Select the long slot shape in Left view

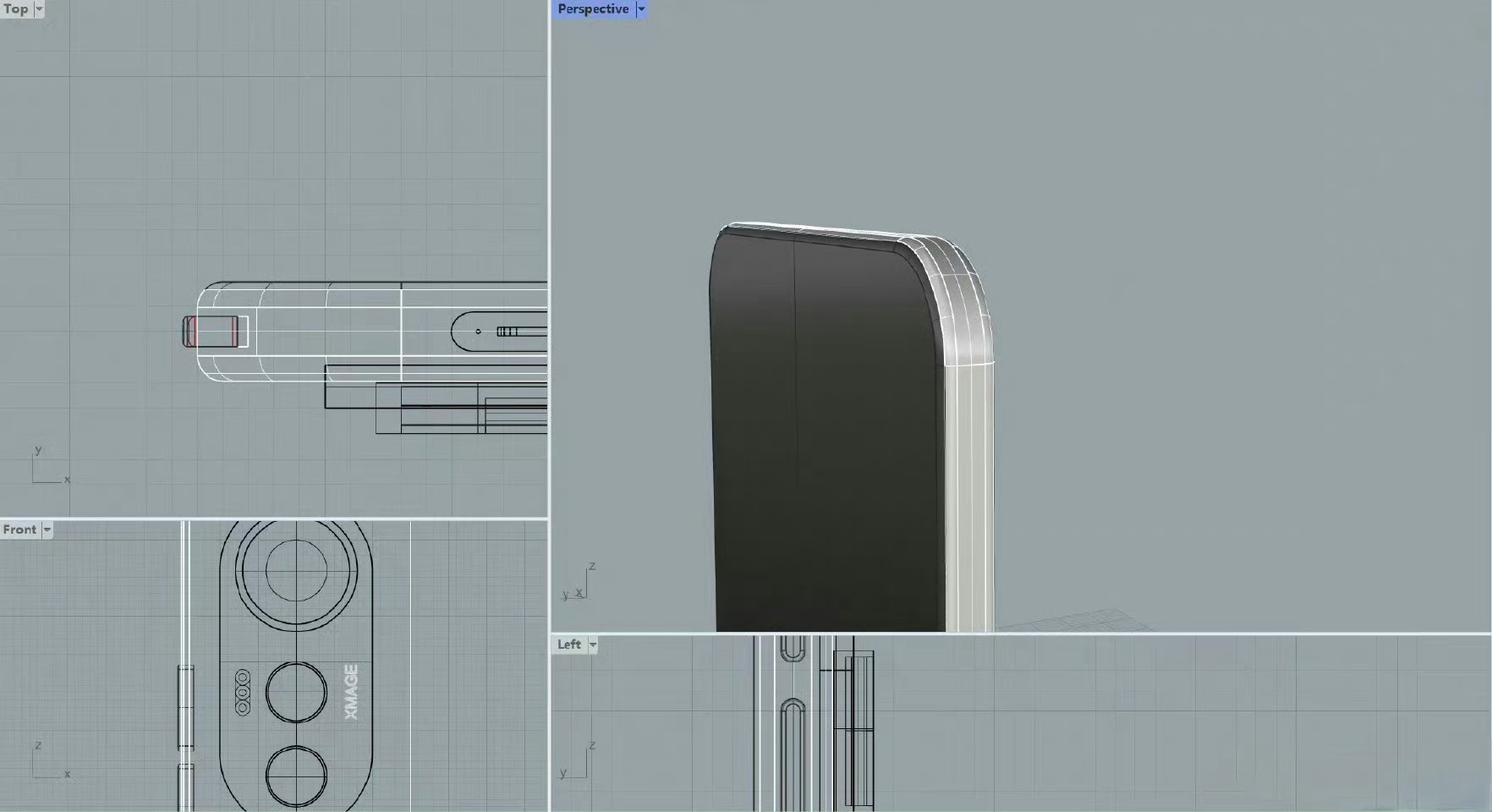[x=793, y=754]
